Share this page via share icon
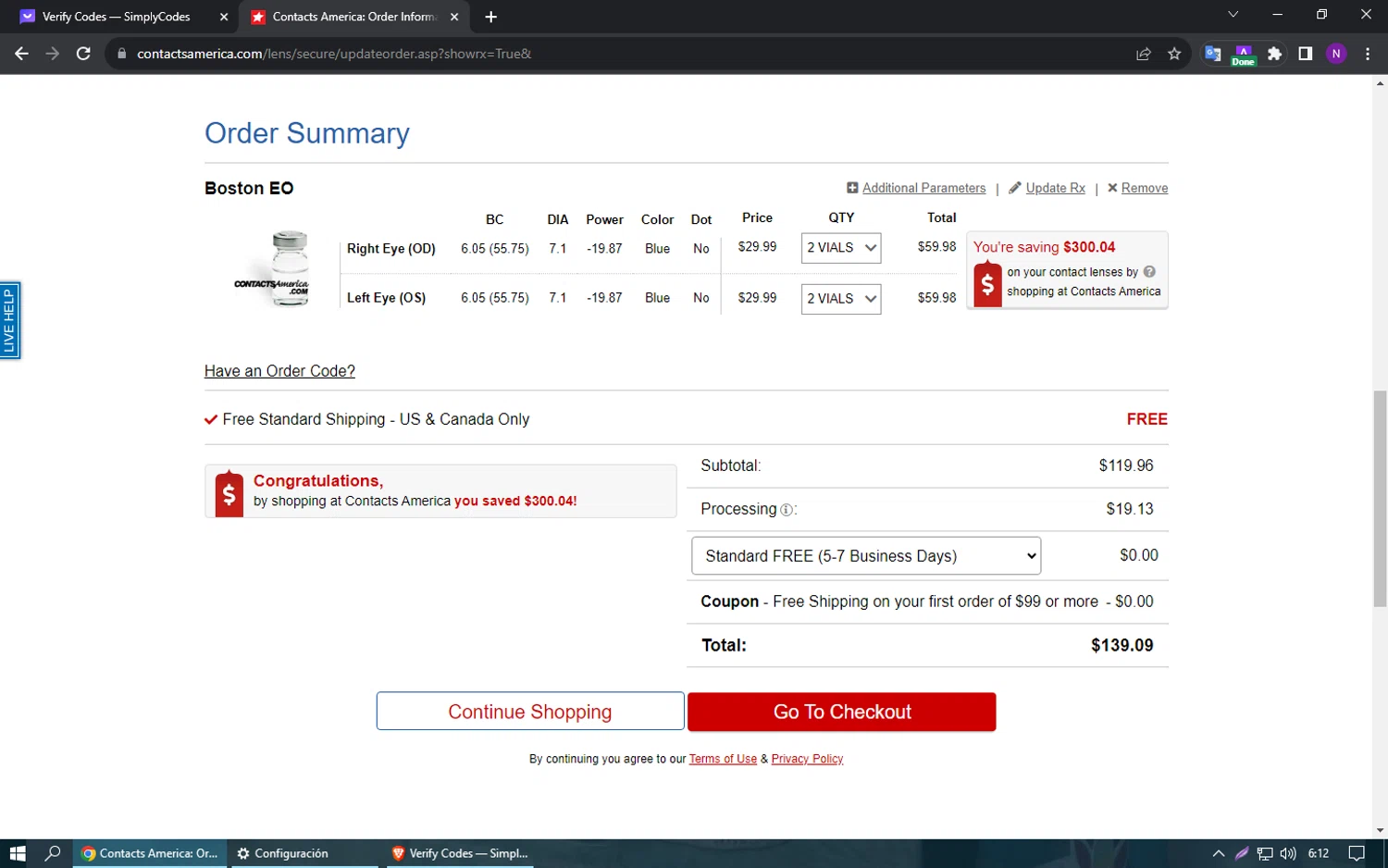1388x868 pixels. point(1144,54)
